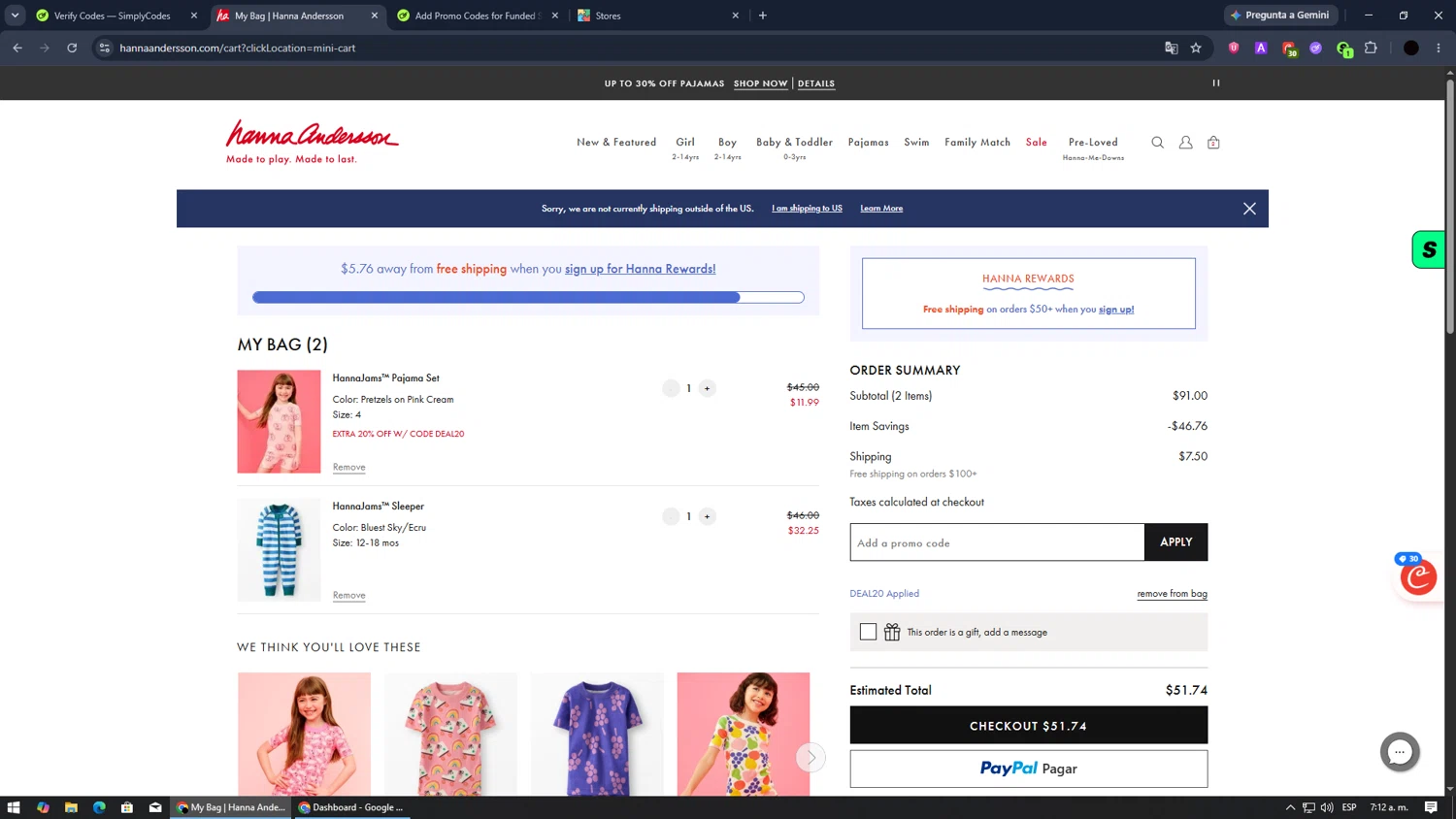Click the Hanna Andersson logo

pyautogui.click(x=312, y=142)
